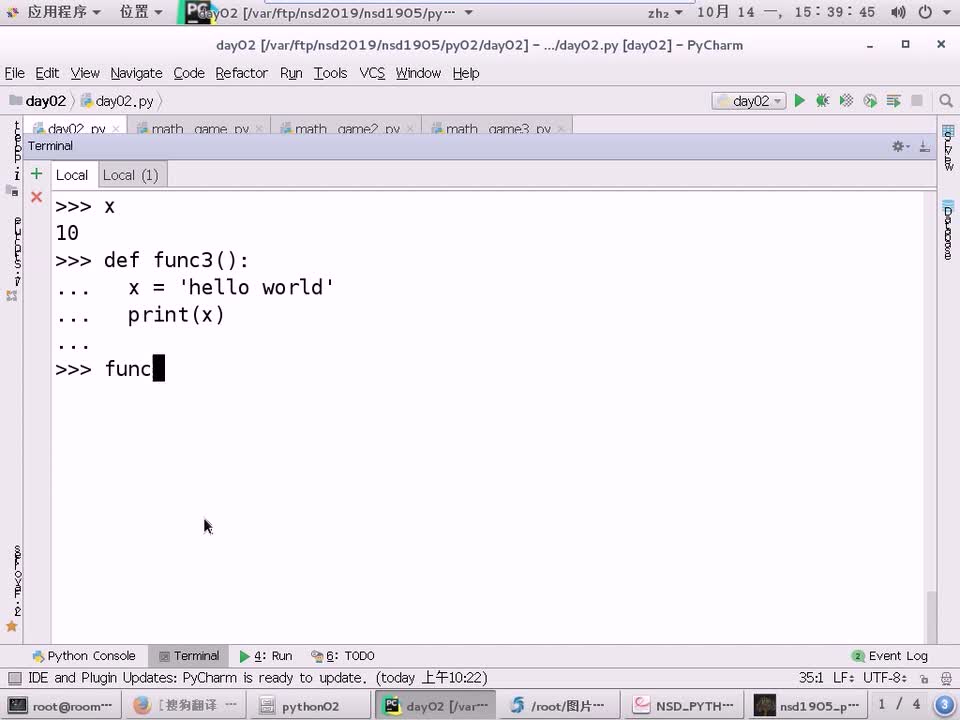Click terminal scrollbar thumb
Image resolution: width=960 pixels, height=720 pixels.
(931, 617)
